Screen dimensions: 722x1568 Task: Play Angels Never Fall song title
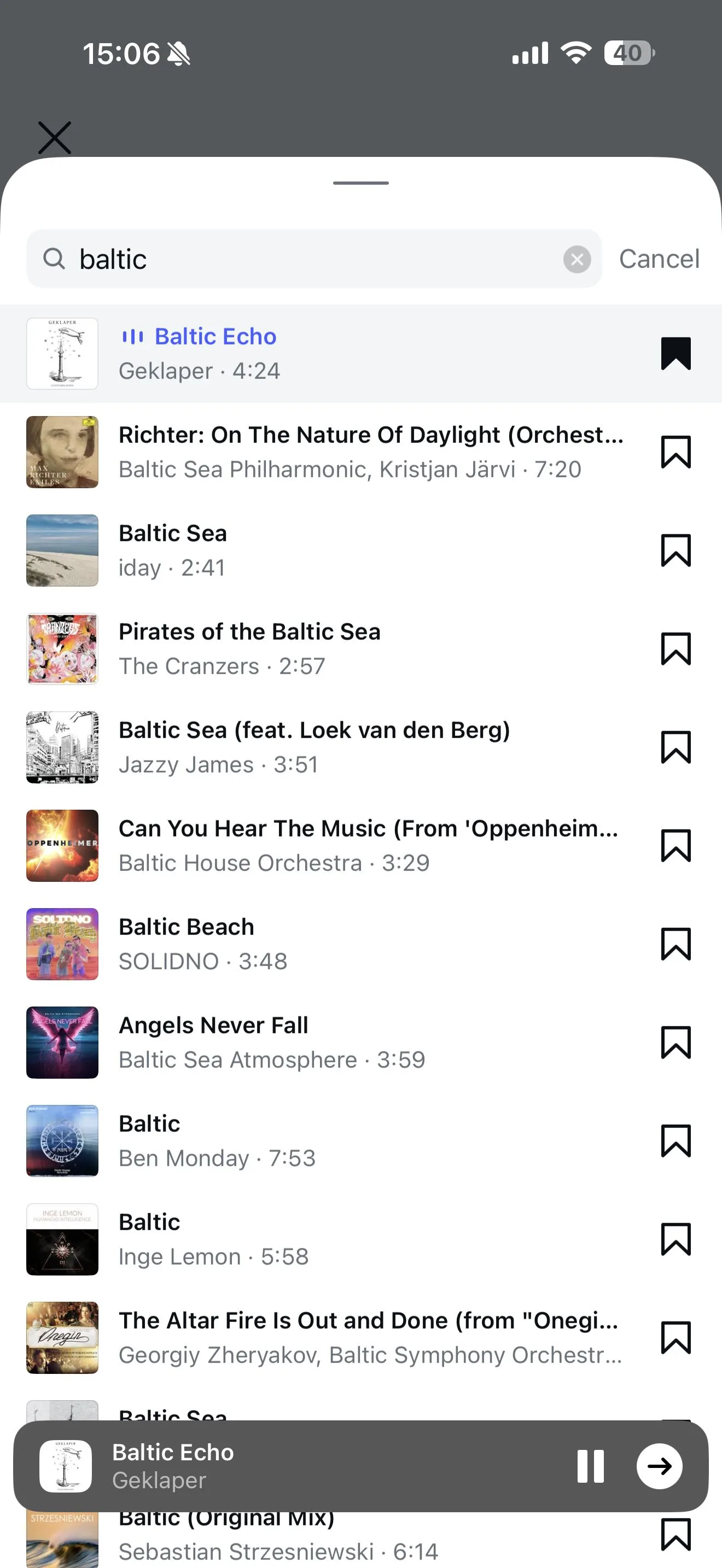pos(214,1026)
